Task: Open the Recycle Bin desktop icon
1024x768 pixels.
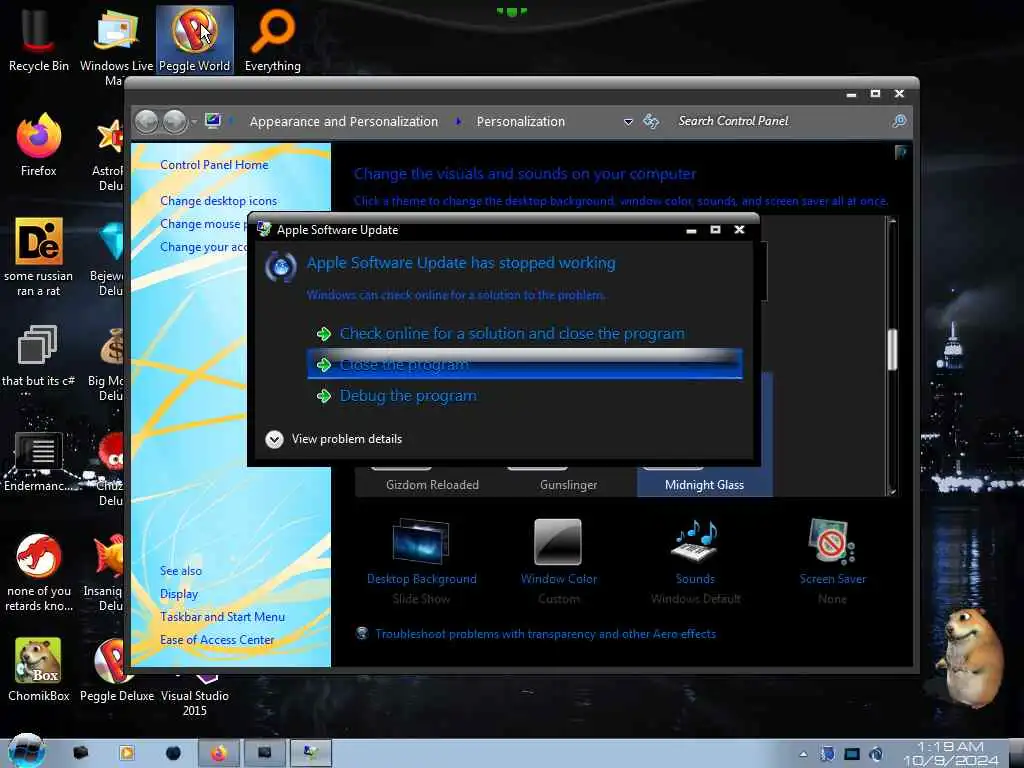Action: point(39,39)
